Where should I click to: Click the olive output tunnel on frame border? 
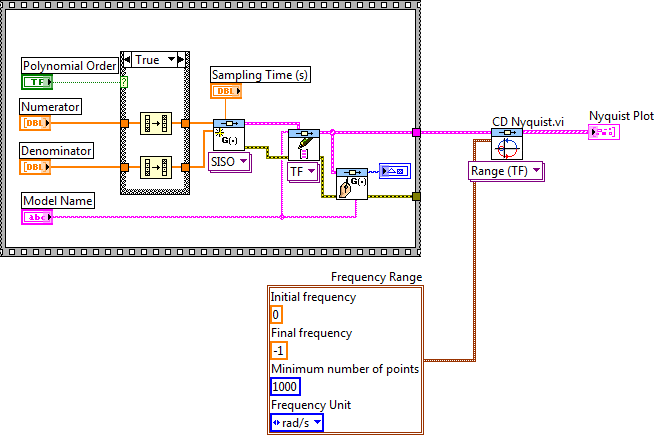pos(416,197)
